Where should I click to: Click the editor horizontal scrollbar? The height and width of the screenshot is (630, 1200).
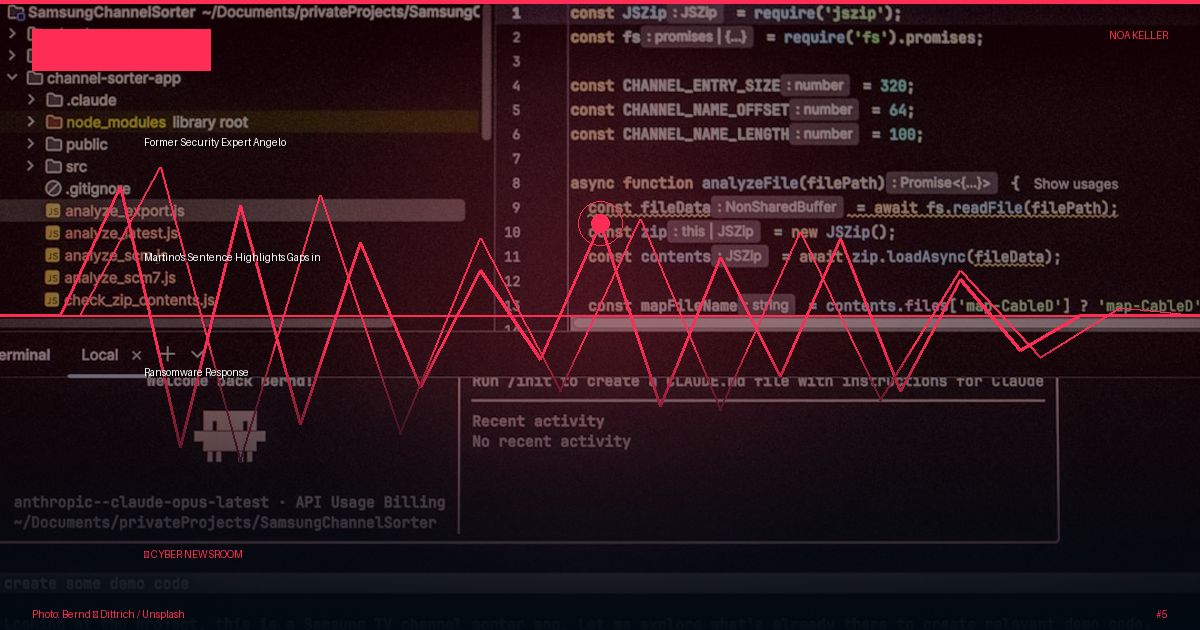tap(880, 323)
